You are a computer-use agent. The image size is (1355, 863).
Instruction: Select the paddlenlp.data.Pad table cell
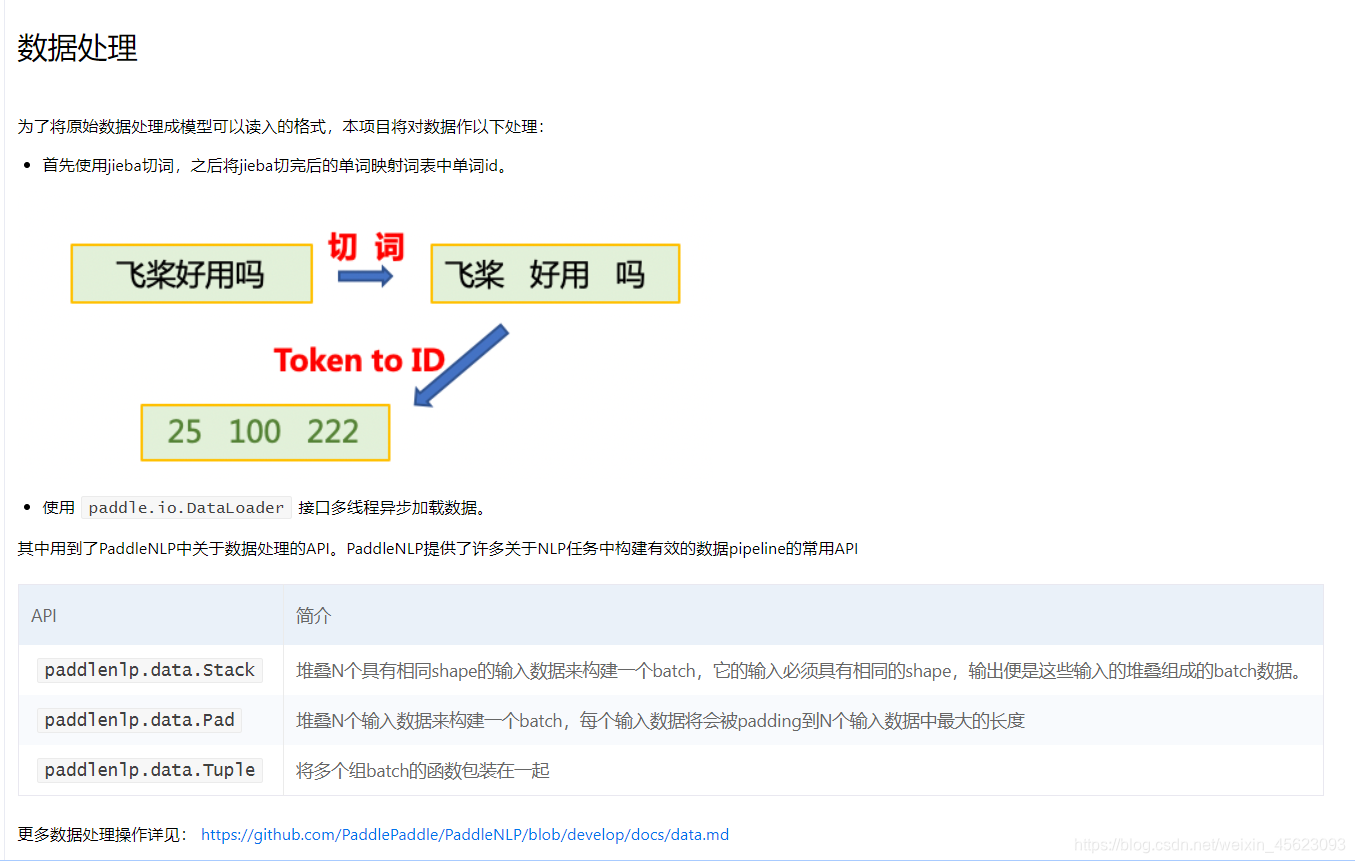coord(150,720)
